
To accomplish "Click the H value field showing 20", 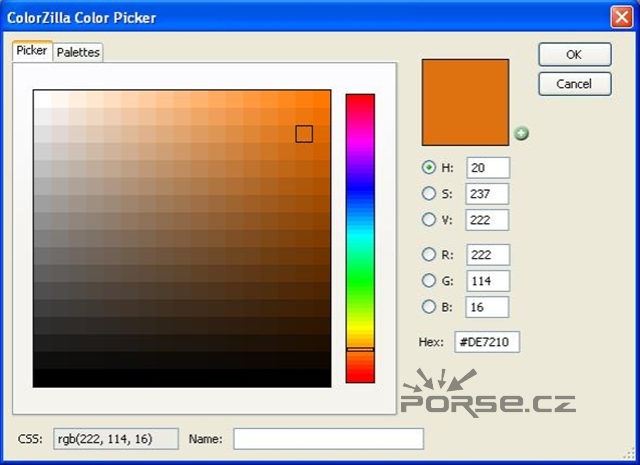I will click(x=488, y=167).
